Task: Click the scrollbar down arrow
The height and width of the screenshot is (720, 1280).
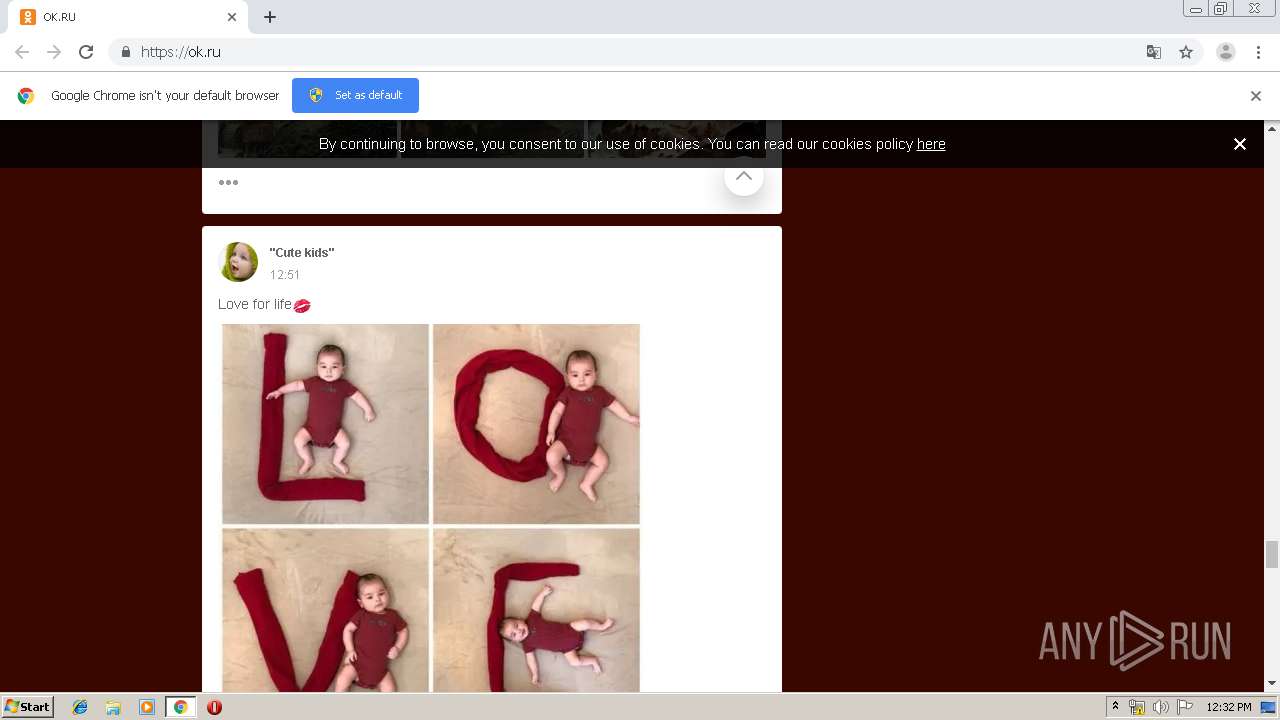Action: (x=1272, y=684)
